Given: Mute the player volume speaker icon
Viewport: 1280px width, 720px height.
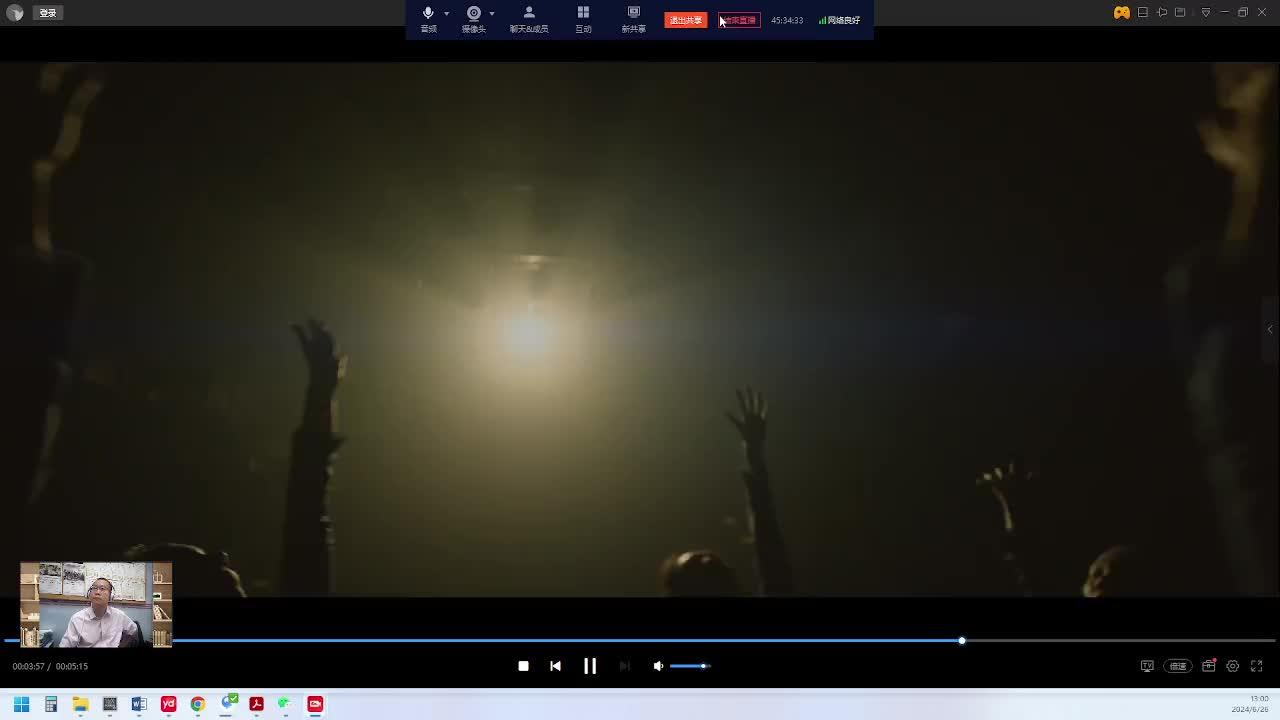Looking at the screenshot, I should [658, 666].
